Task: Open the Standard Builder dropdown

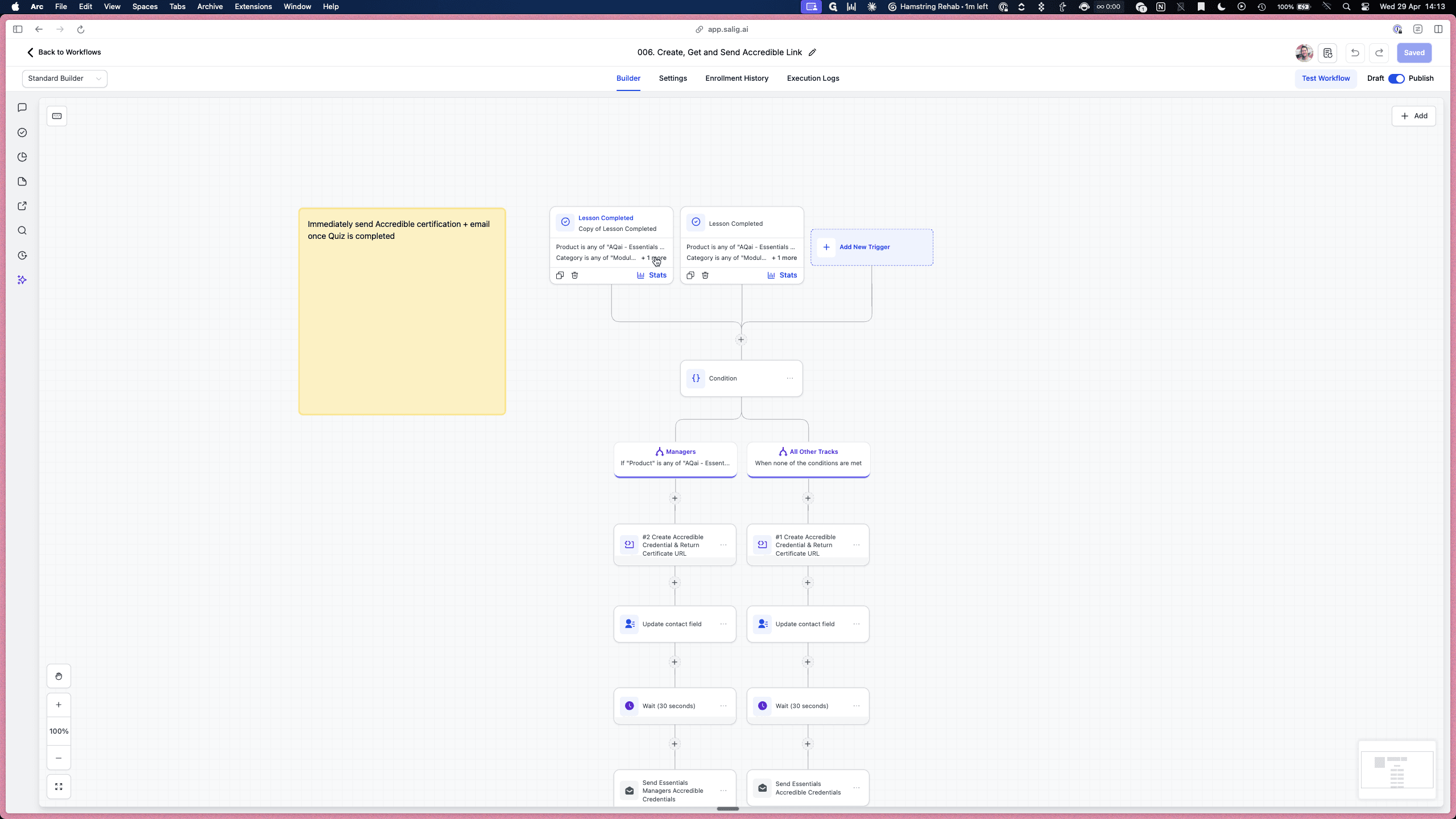Action: click(65, 78)
